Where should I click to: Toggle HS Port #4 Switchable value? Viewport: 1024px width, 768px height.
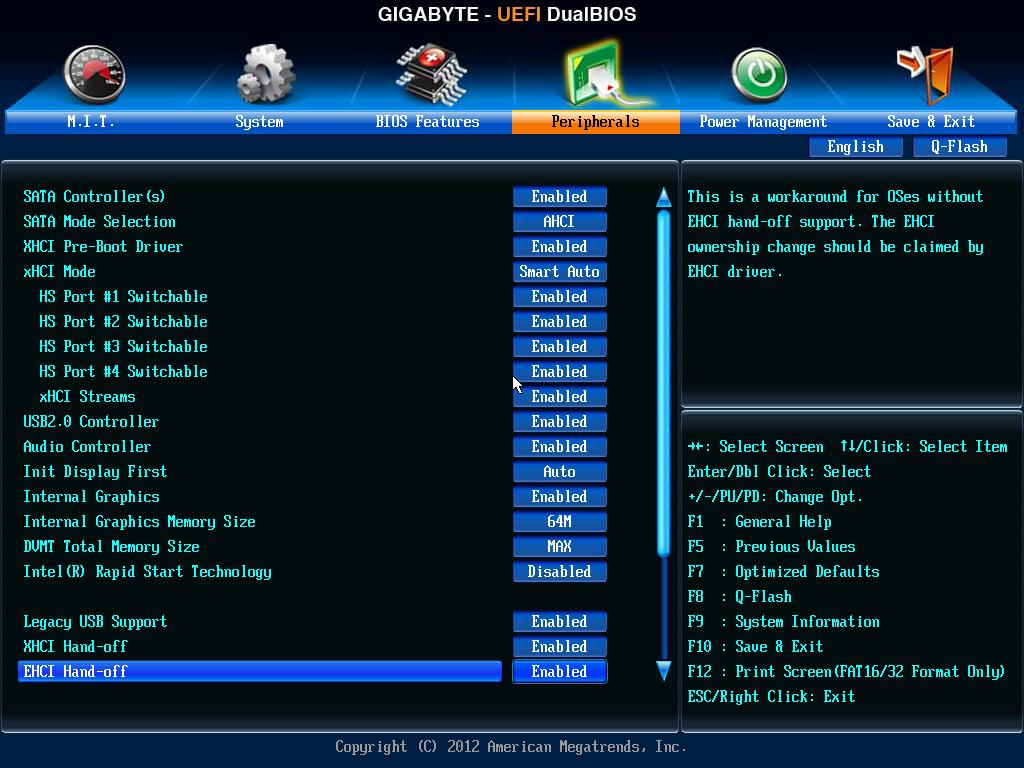[560, 372]
